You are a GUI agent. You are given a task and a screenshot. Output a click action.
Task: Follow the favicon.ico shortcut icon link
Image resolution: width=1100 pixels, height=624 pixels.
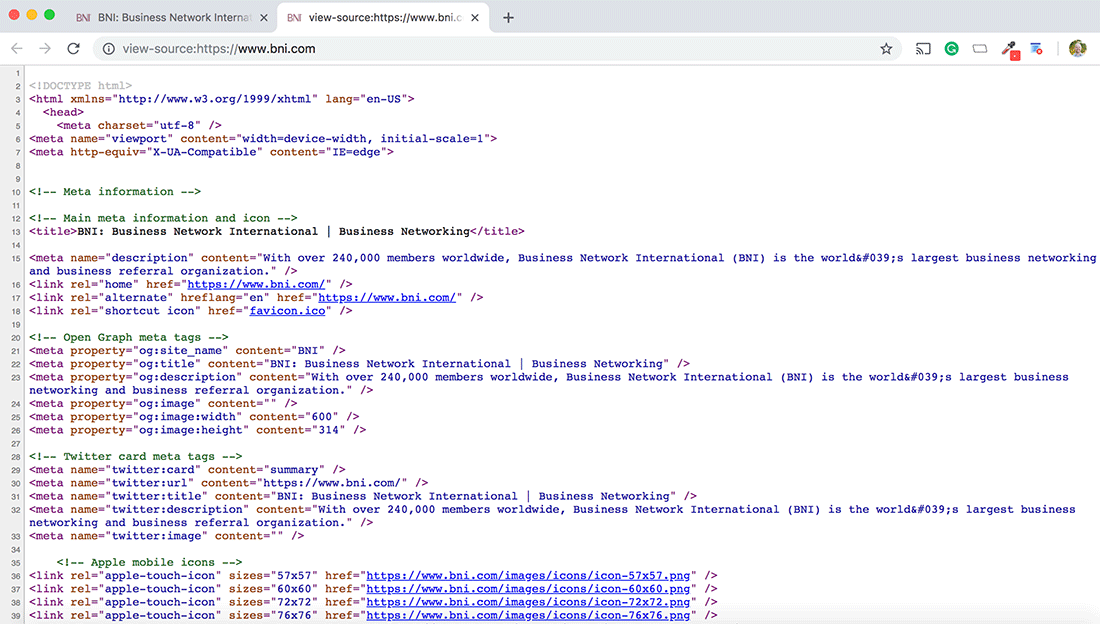[x=288, y=310]
